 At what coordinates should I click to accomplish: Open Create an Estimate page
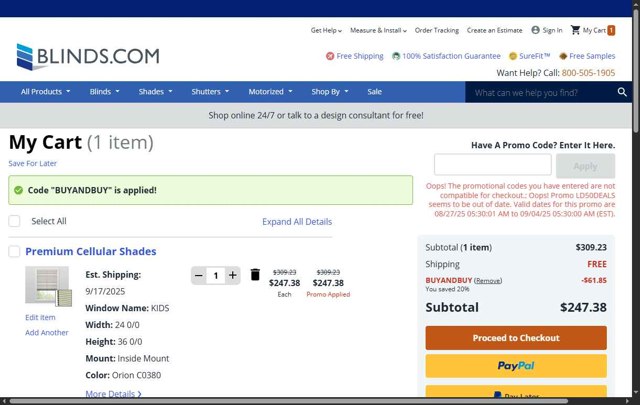(x=494, y=30)
